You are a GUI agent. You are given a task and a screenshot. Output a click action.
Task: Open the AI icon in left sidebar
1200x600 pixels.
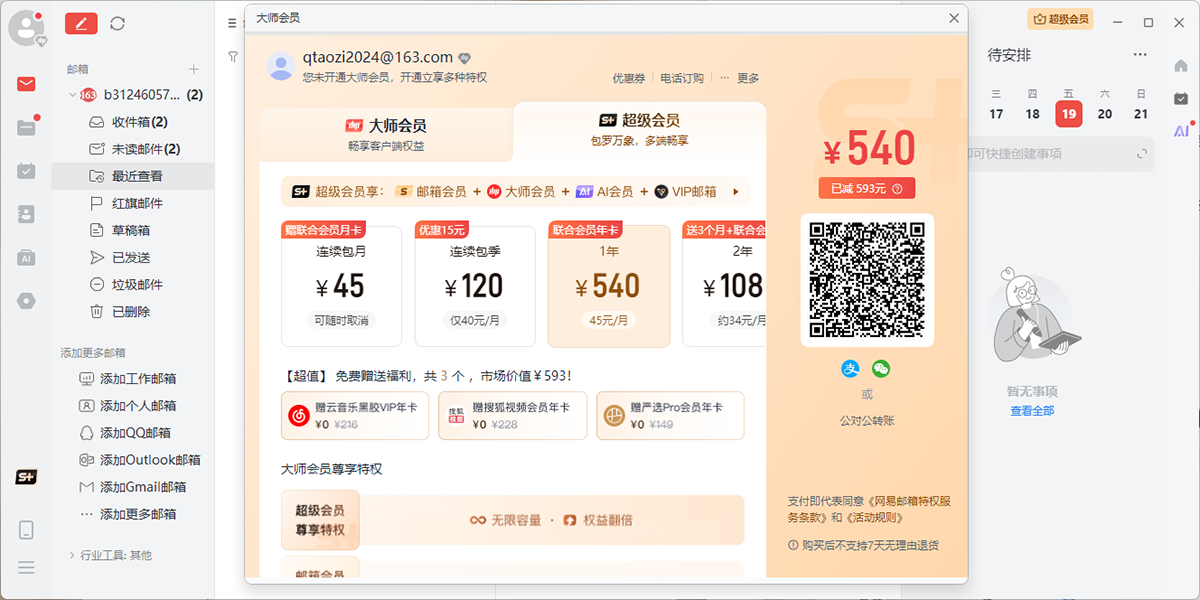pos(26,258)
